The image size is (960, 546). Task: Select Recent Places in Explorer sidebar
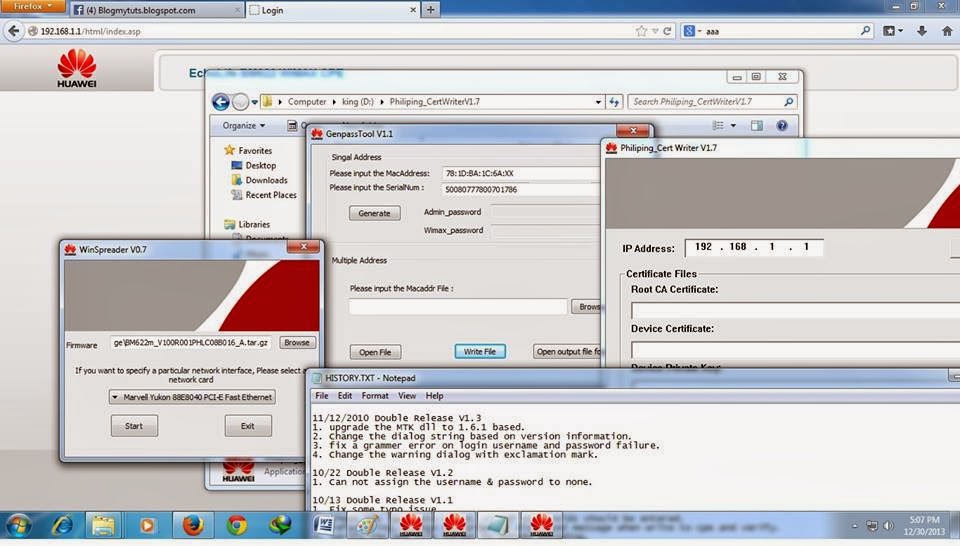[x=264, y=195]
